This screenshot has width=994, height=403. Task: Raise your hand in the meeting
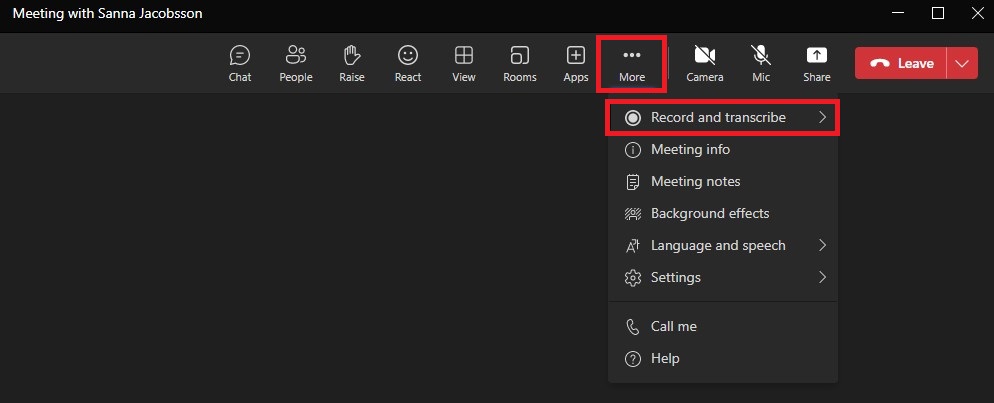(351, 63)
